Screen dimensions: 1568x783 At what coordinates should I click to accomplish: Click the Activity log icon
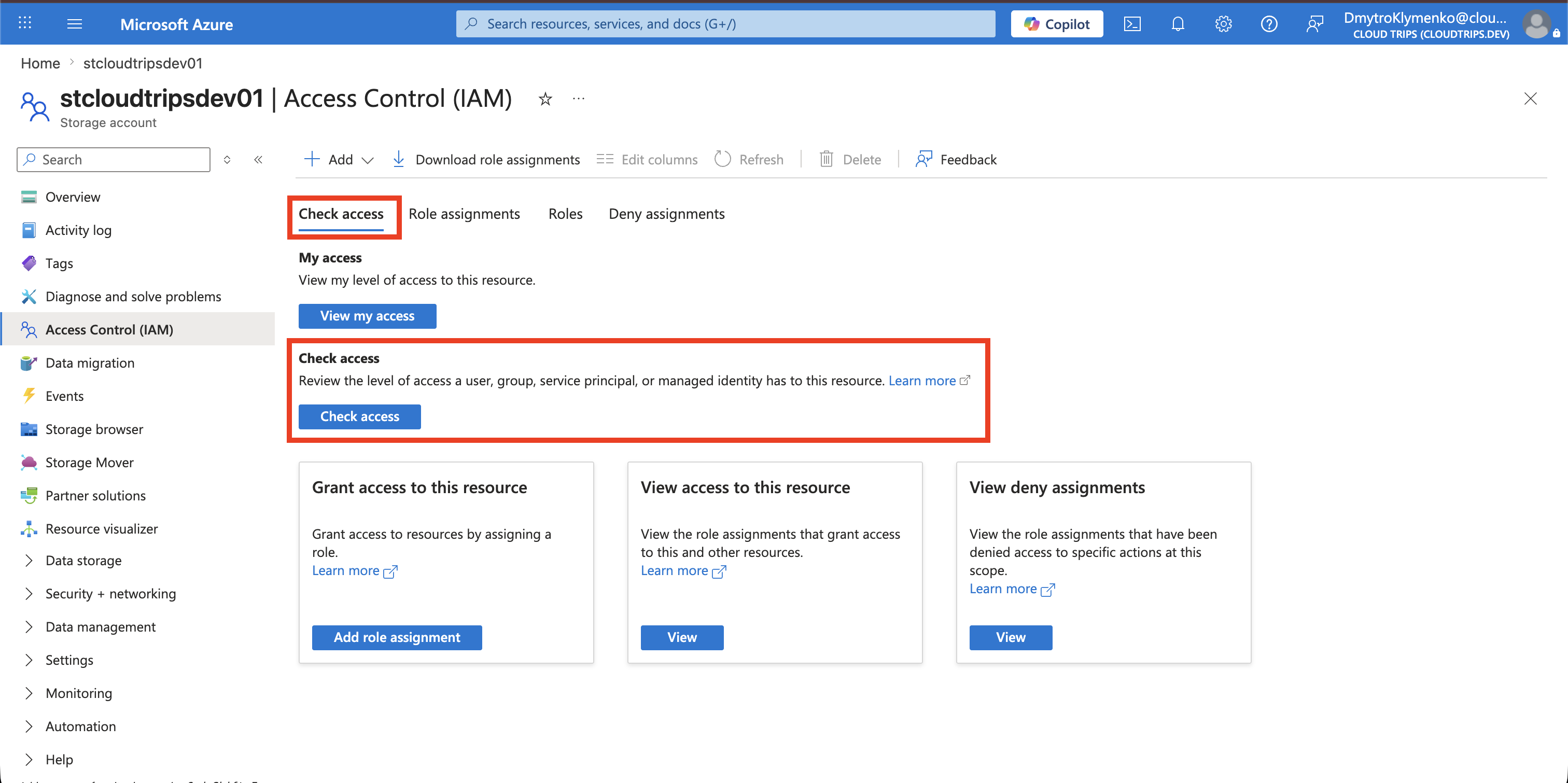[29, 230]
